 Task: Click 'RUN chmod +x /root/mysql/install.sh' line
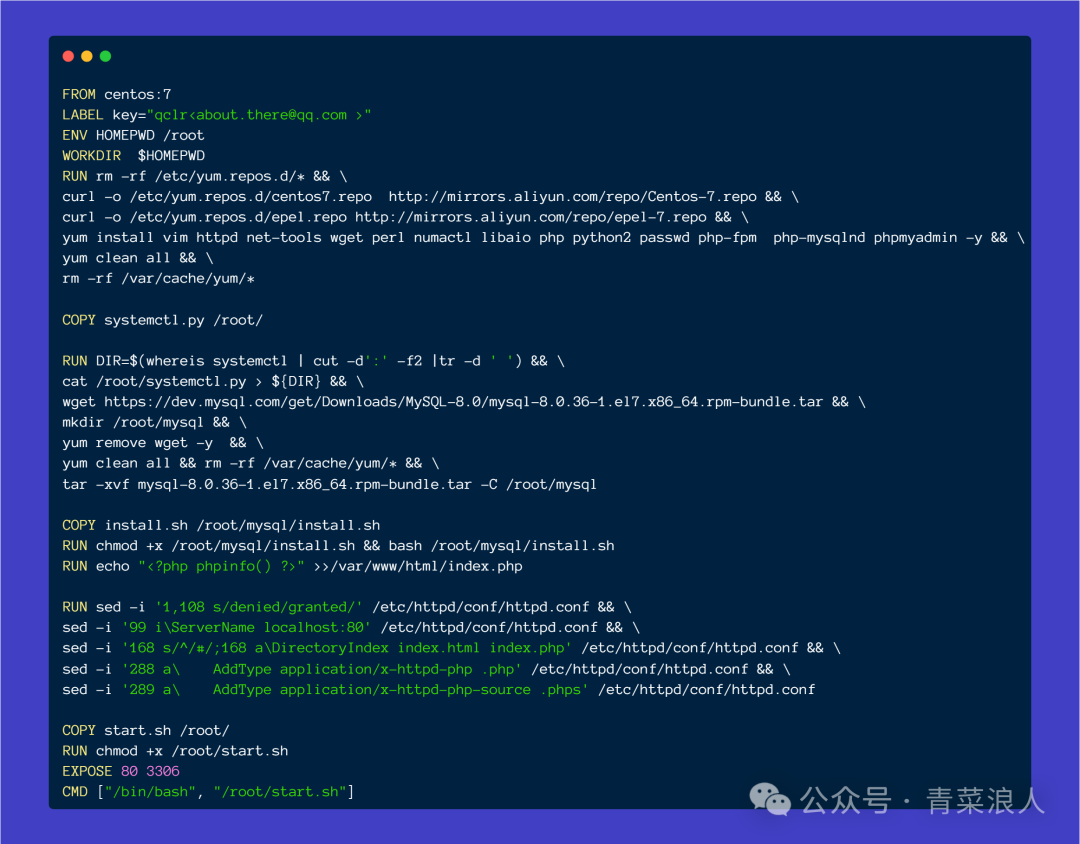[x=338, y=546]
